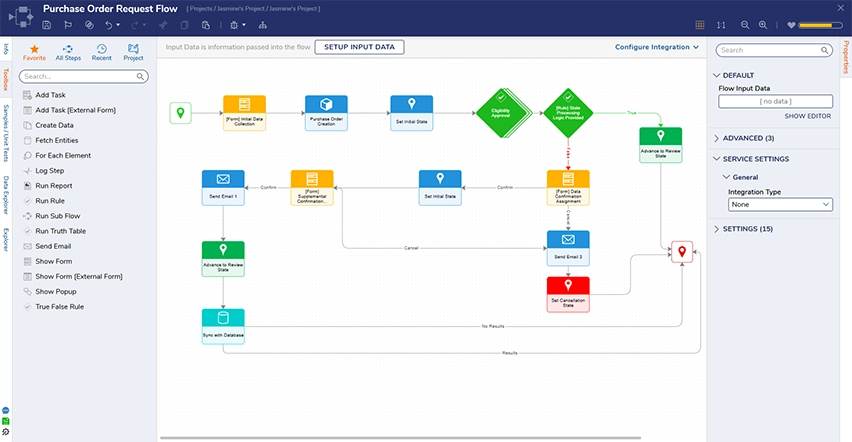852x442 pixels.
Task: Click the zoom in magnifier icon
Action: click(x=764, y=24)
